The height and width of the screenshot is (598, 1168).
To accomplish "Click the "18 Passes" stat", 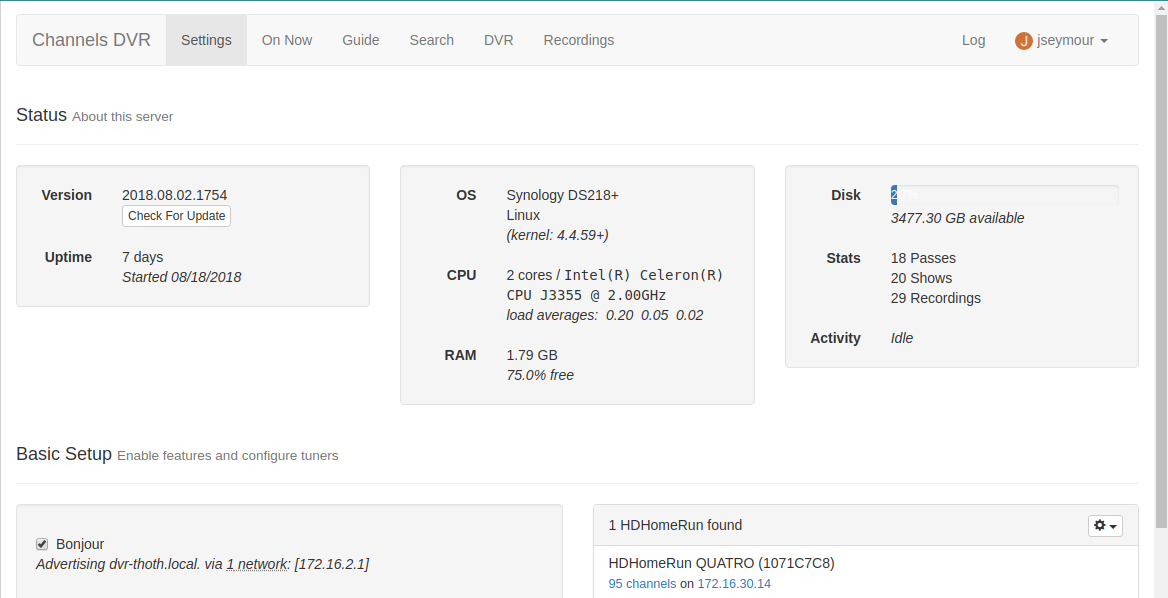I will (923, 258).
